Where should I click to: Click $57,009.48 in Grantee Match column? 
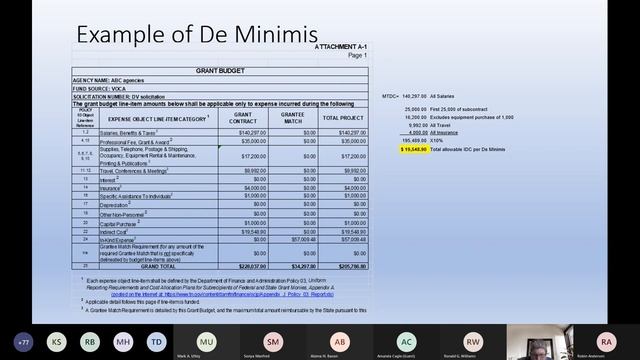pos(304,240)
